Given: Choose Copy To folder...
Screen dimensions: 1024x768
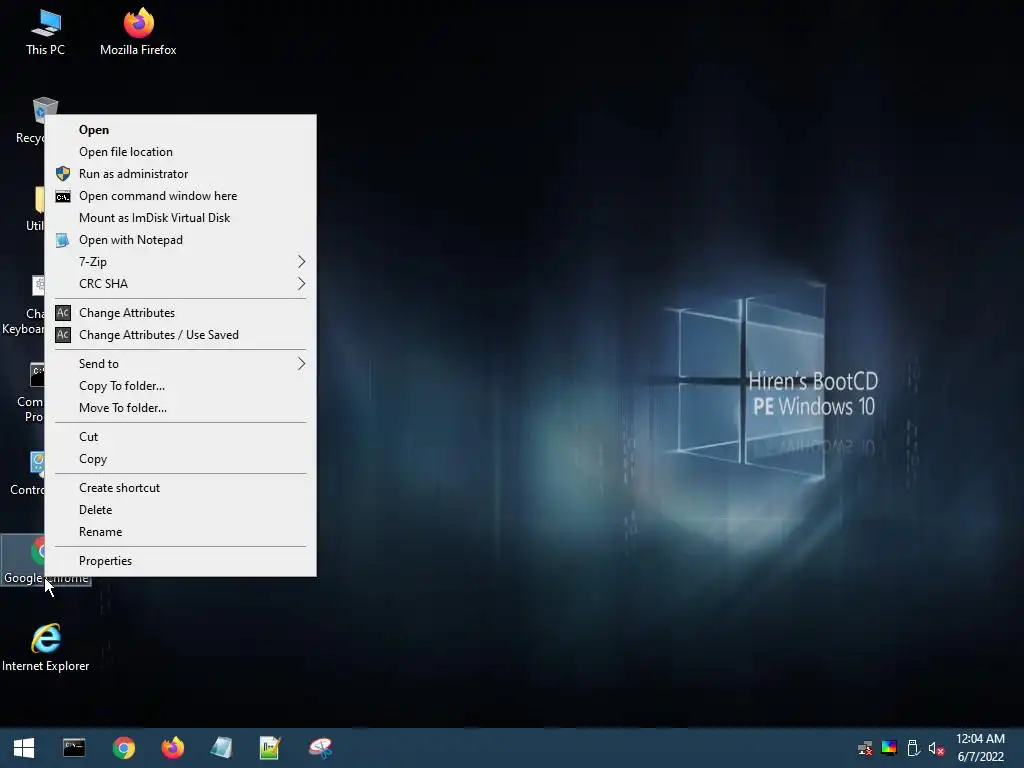Looking at the screenshot, I should pyautogui.click(x=180, y=386).
